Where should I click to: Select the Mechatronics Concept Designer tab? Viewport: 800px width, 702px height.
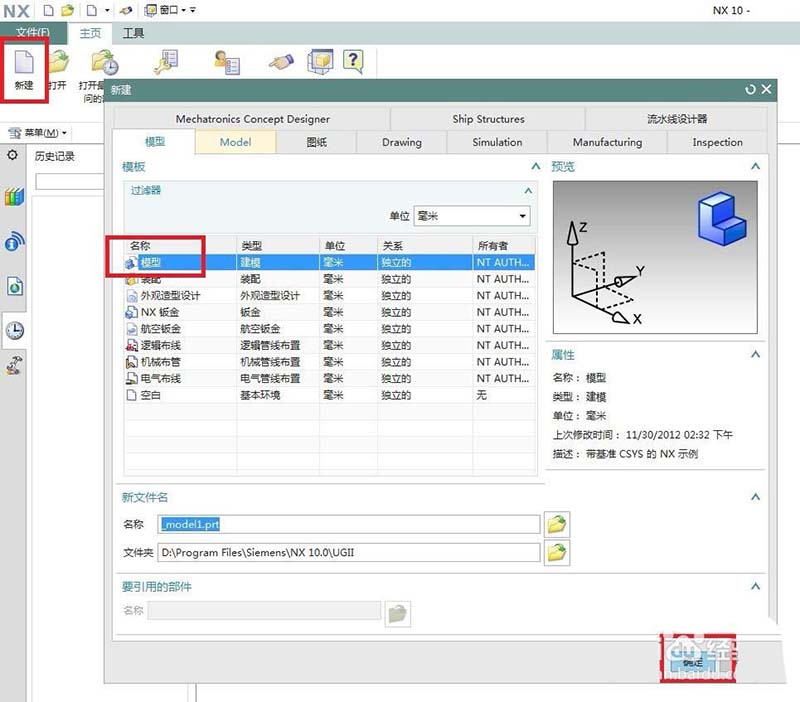253,119
